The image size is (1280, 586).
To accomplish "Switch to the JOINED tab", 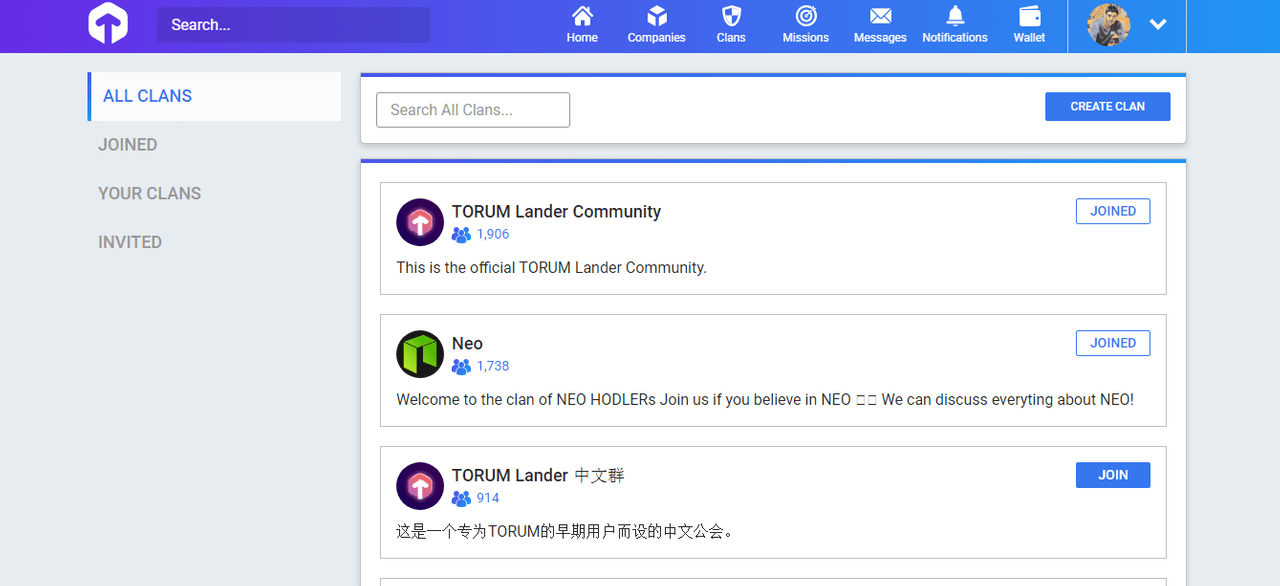I will (x=127, y=145).
